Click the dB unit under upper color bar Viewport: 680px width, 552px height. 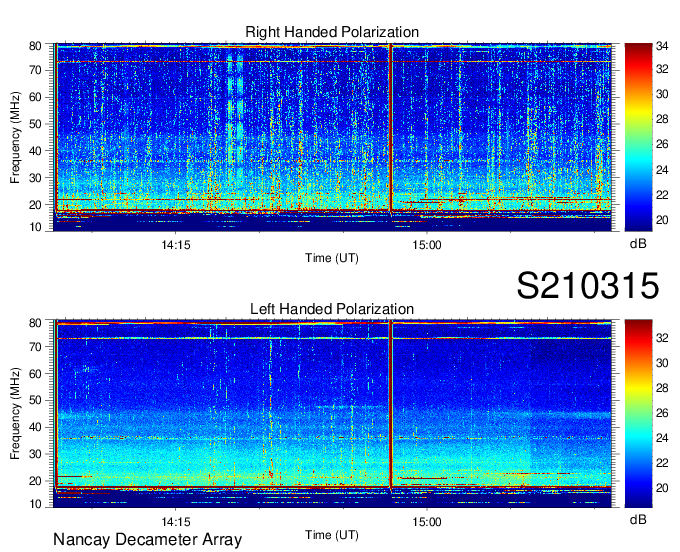pos(638,244)
